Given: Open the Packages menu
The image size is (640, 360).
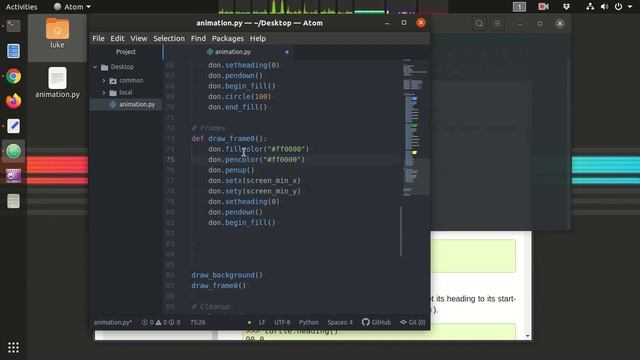Looking at the screenshot, I should [227, 38].
